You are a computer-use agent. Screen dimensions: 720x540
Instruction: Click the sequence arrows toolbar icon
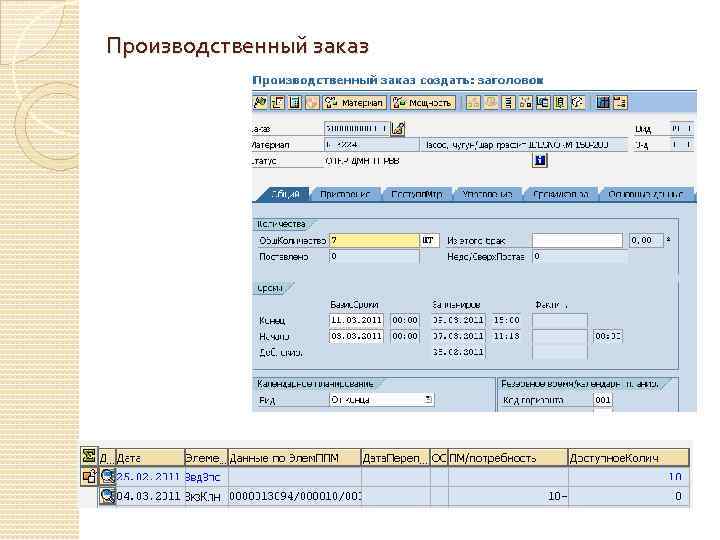coord(578,102)
